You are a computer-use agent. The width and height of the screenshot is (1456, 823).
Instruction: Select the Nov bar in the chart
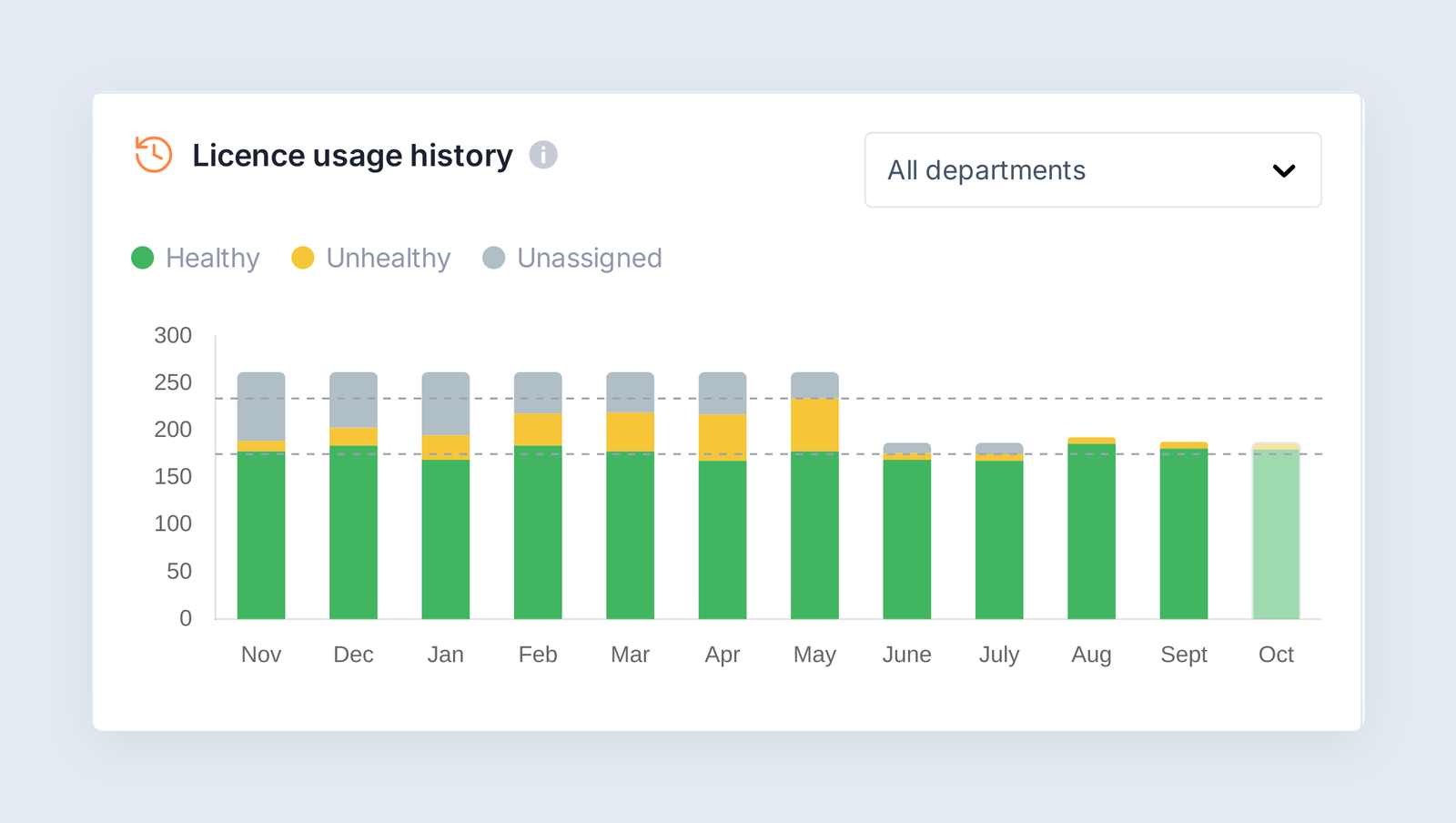[261, 495]
